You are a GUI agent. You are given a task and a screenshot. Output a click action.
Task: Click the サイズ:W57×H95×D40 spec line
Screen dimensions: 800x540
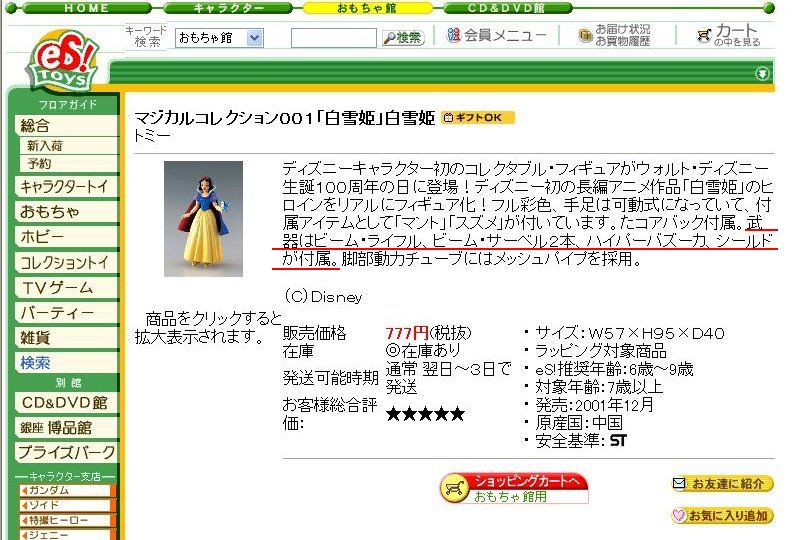(x=630, y=333)
